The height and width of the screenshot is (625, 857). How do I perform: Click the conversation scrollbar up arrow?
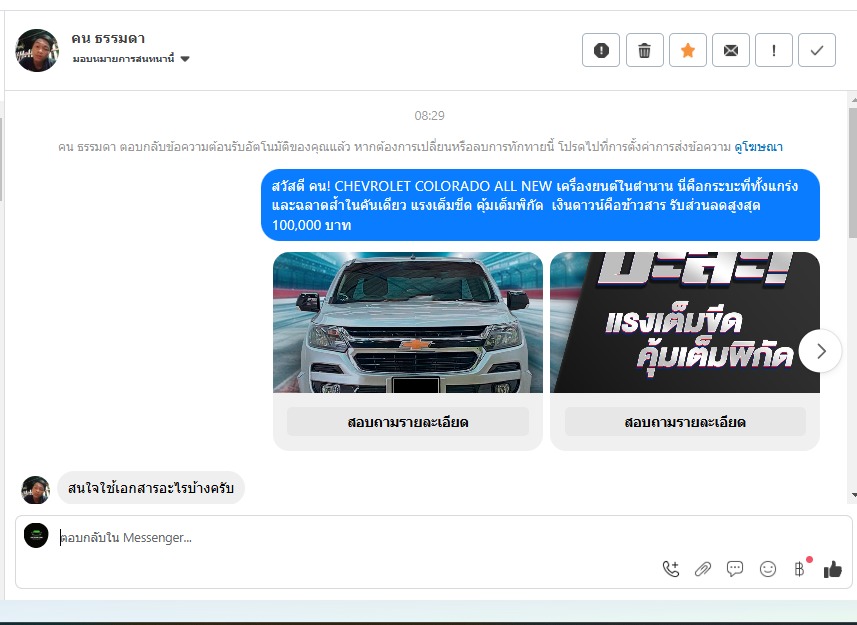(x=853, y=100)
